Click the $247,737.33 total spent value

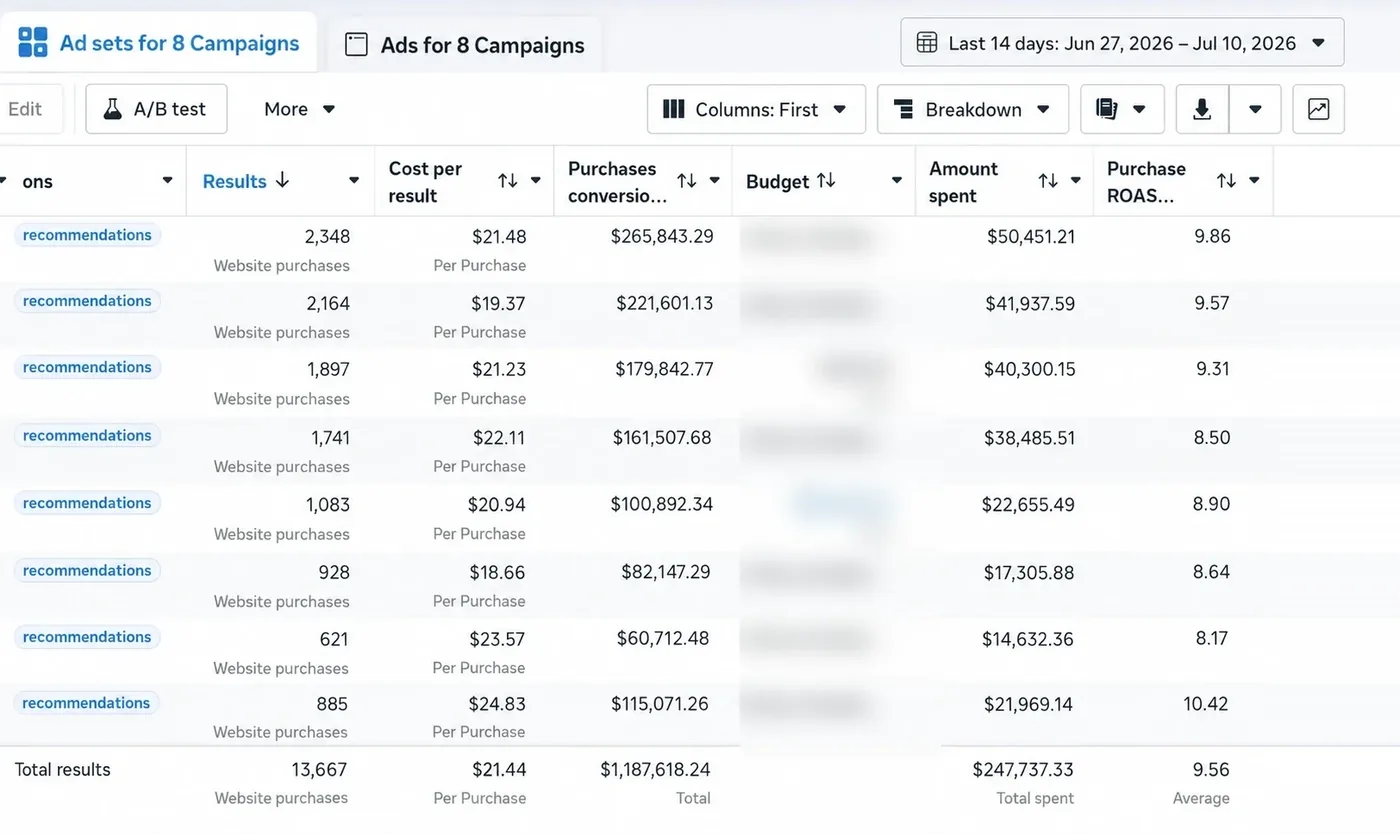[1023, 770]
